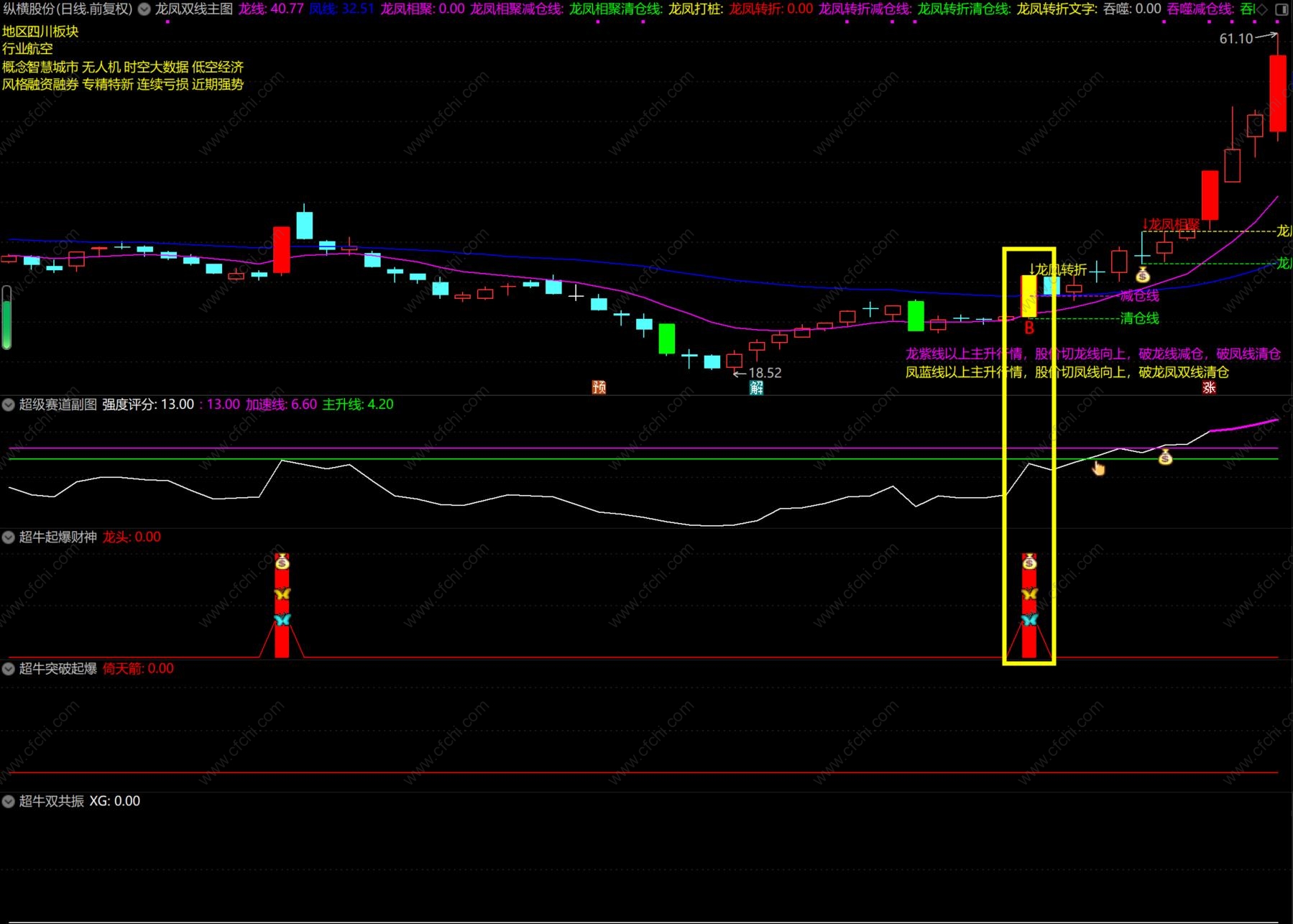This screenshot has height=924, width=1293.
Task: Click the 超级赛道副图 indicator label
Action: [57, 405]
